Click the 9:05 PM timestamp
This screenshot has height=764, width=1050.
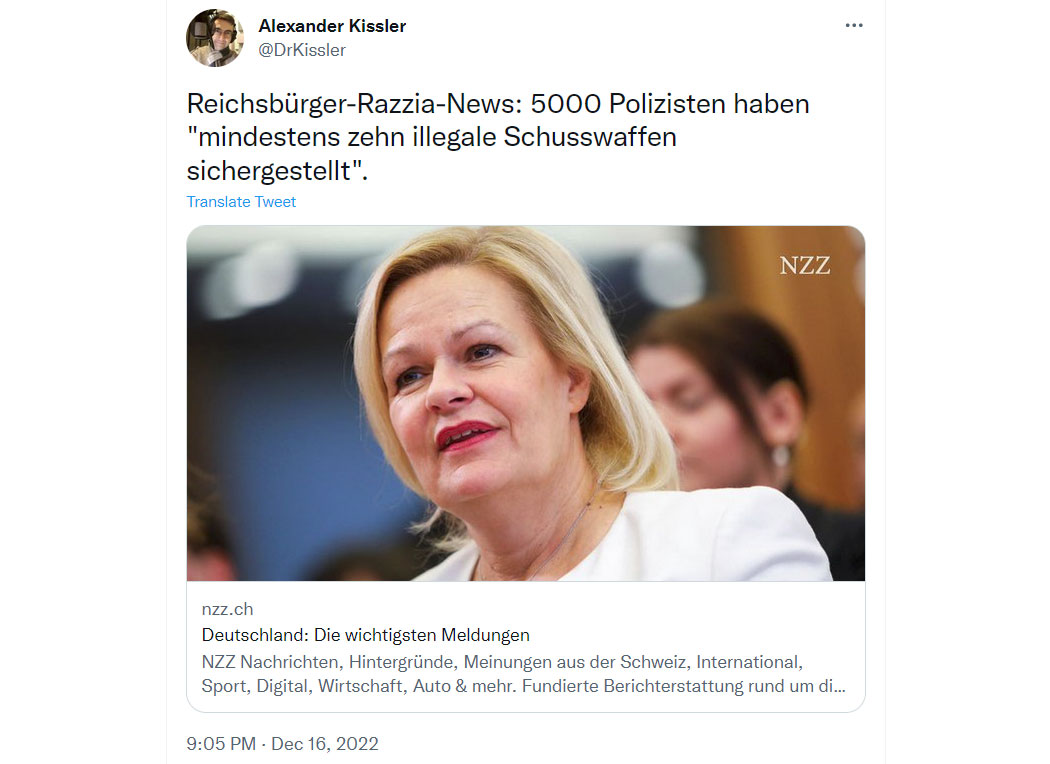point(221,744)
